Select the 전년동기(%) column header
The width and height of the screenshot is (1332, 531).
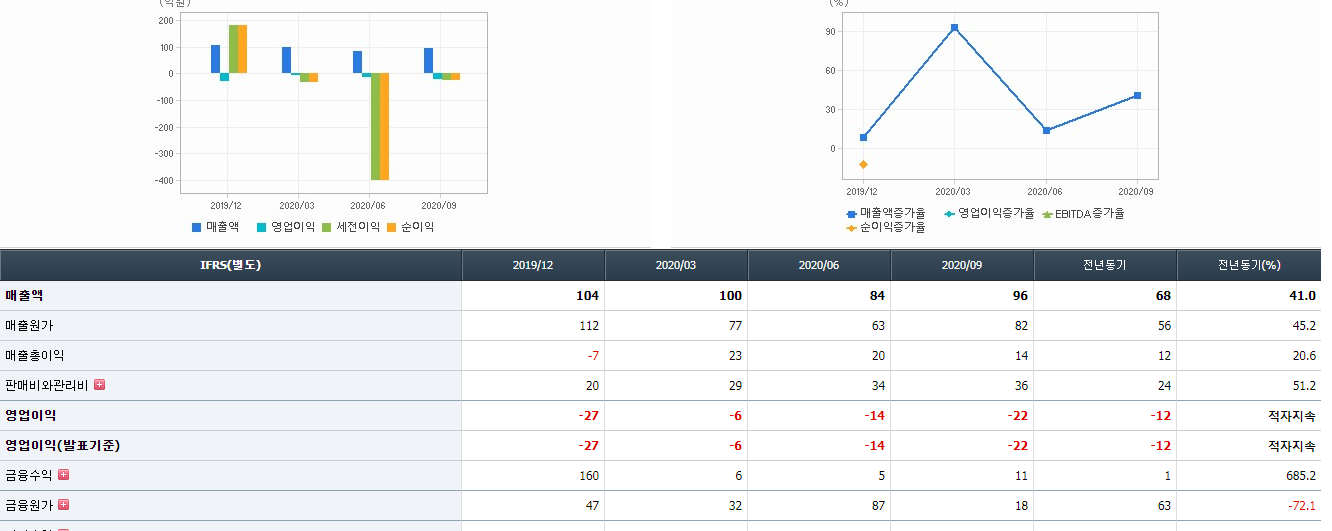[1249, 266]
